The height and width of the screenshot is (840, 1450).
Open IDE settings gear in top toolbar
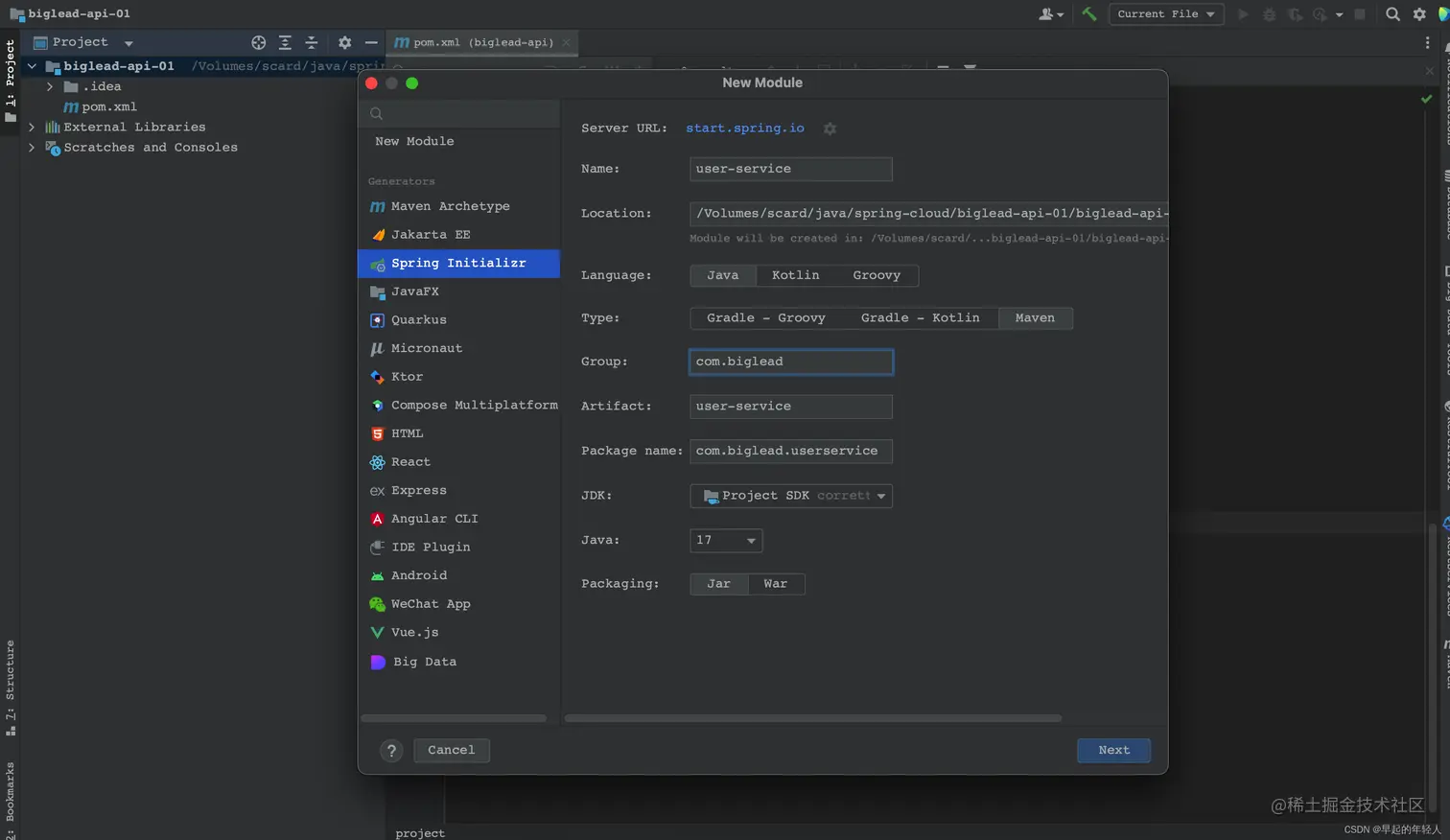[1419, 13]
